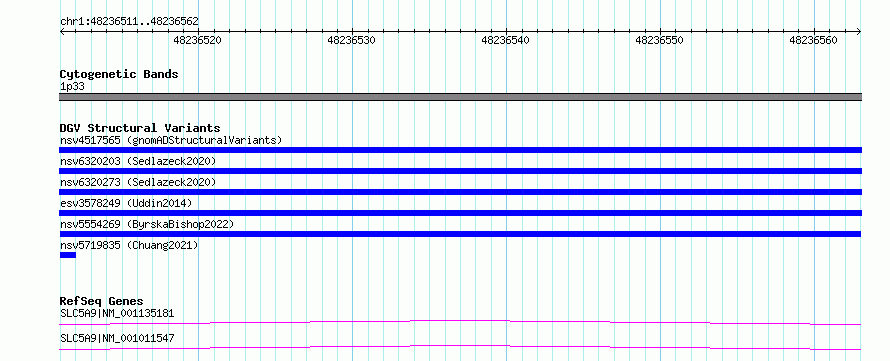Click the chr1:48236511..48236562 region label
Image resolution: width=890 pixels, height=361 pixels.
pyautogui.click(x=129, y=21)
